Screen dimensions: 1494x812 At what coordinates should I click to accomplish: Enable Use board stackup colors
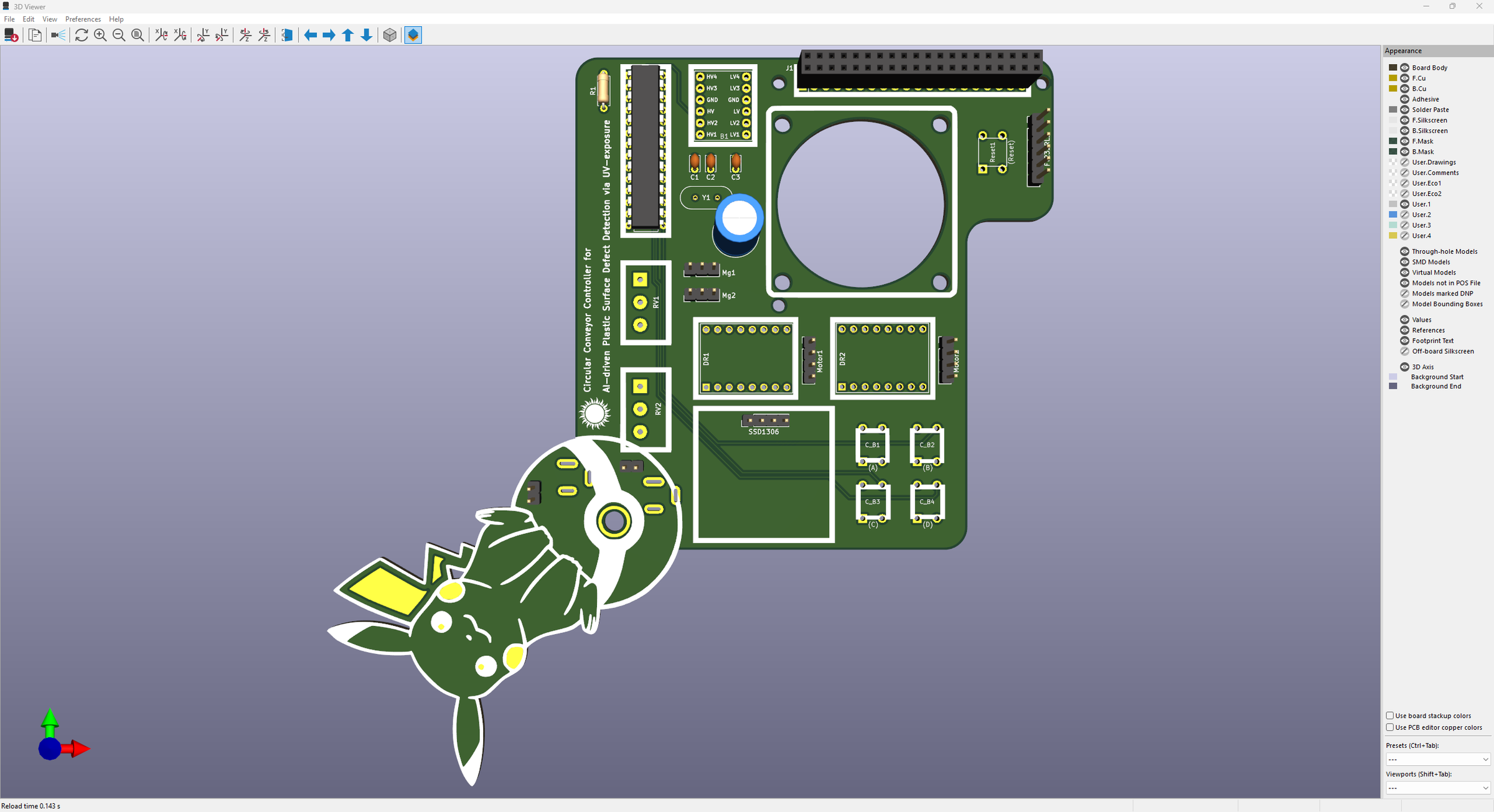click(x=1390, y=716)
